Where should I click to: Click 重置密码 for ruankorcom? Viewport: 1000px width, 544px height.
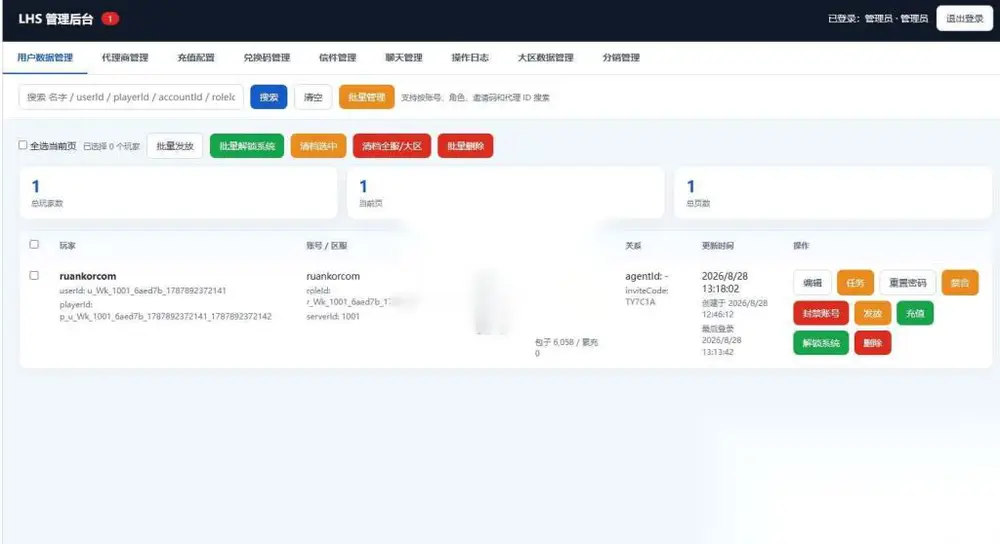[908, 283]
